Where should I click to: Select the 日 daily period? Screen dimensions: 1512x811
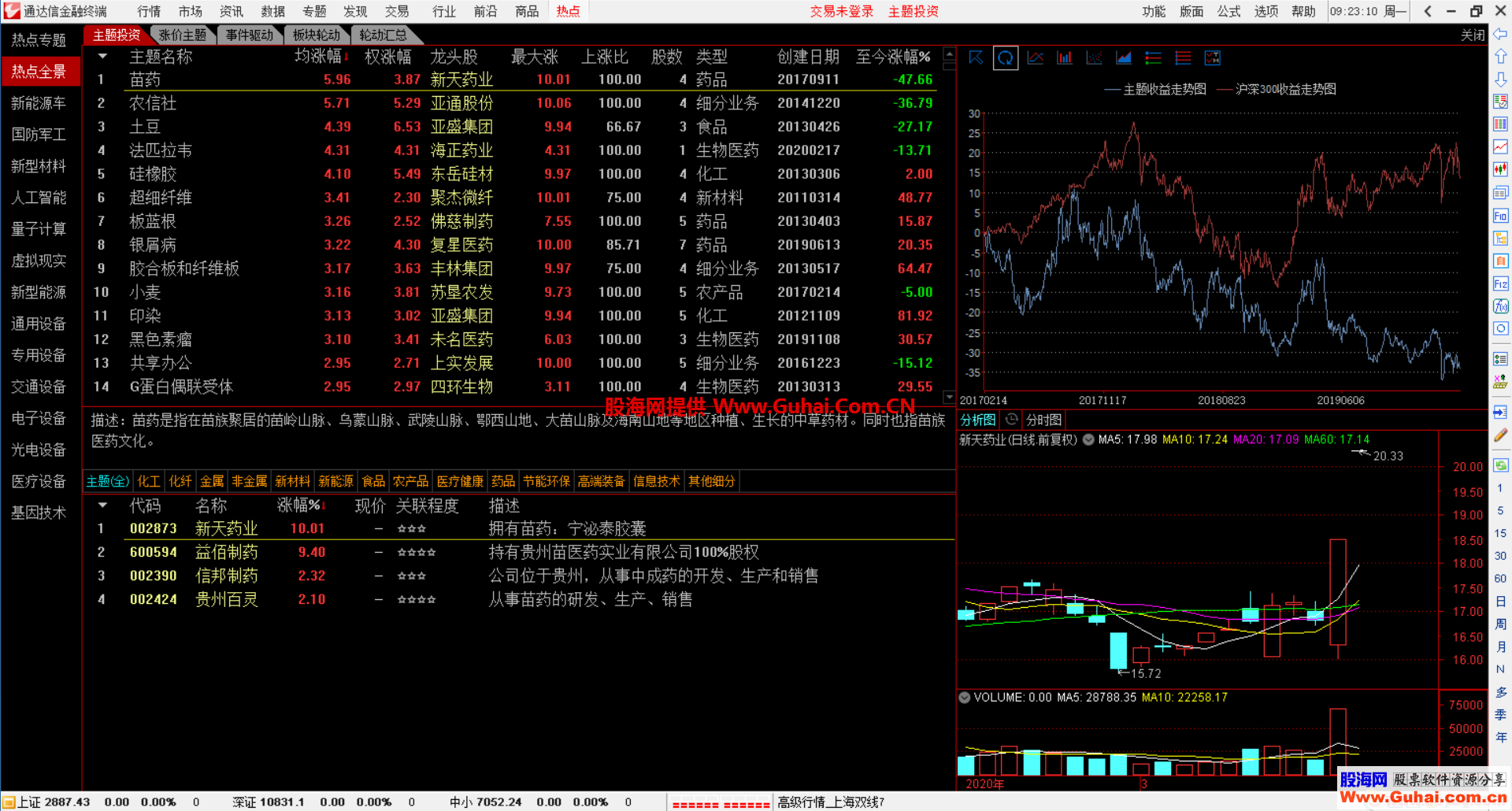point(1500,602)
